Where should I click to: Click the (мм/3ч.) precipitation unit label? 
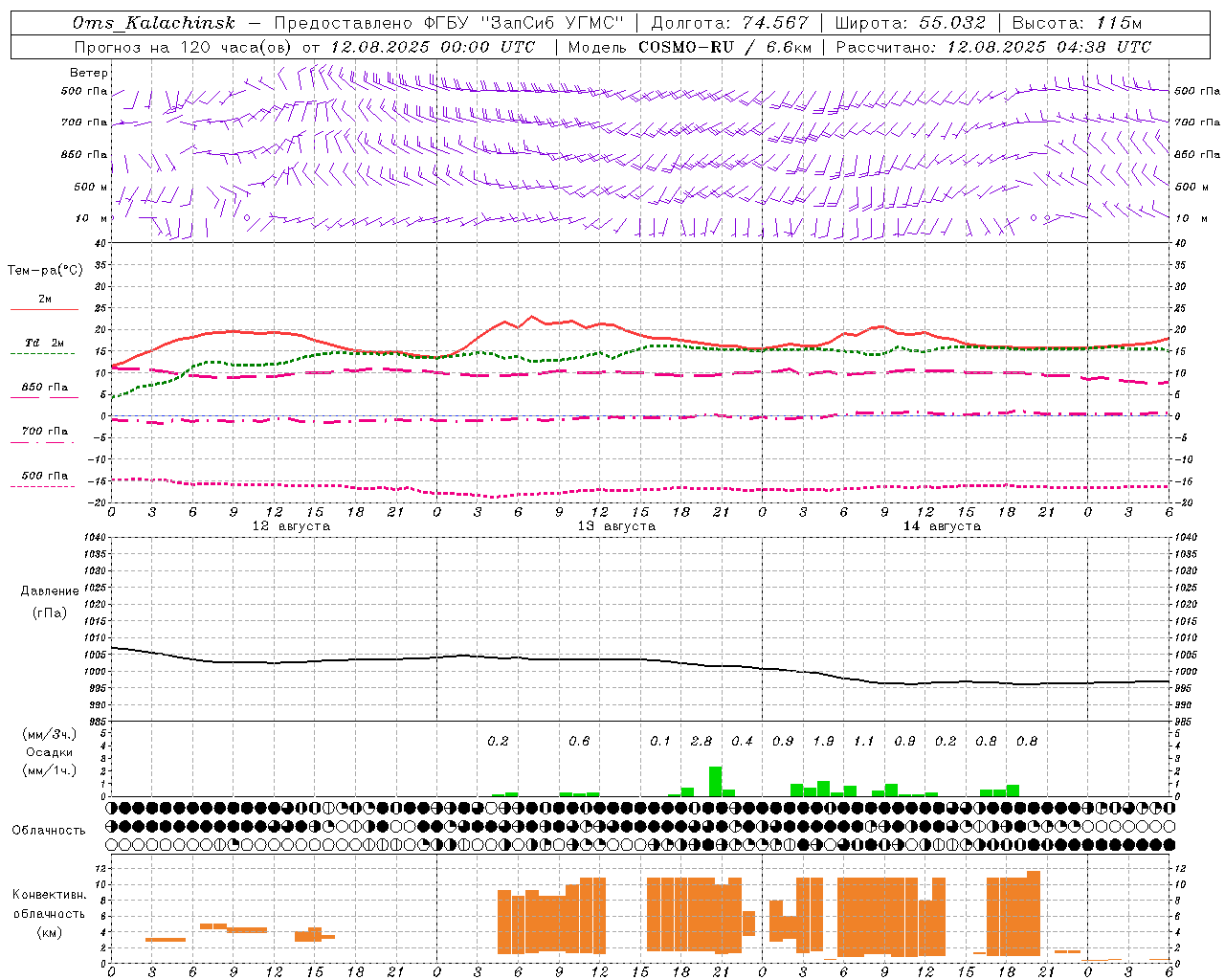[50, 734]
